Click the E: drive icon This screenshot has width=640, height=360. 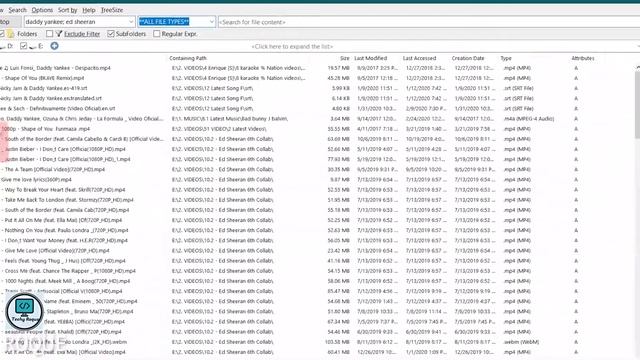coord(33,47)
